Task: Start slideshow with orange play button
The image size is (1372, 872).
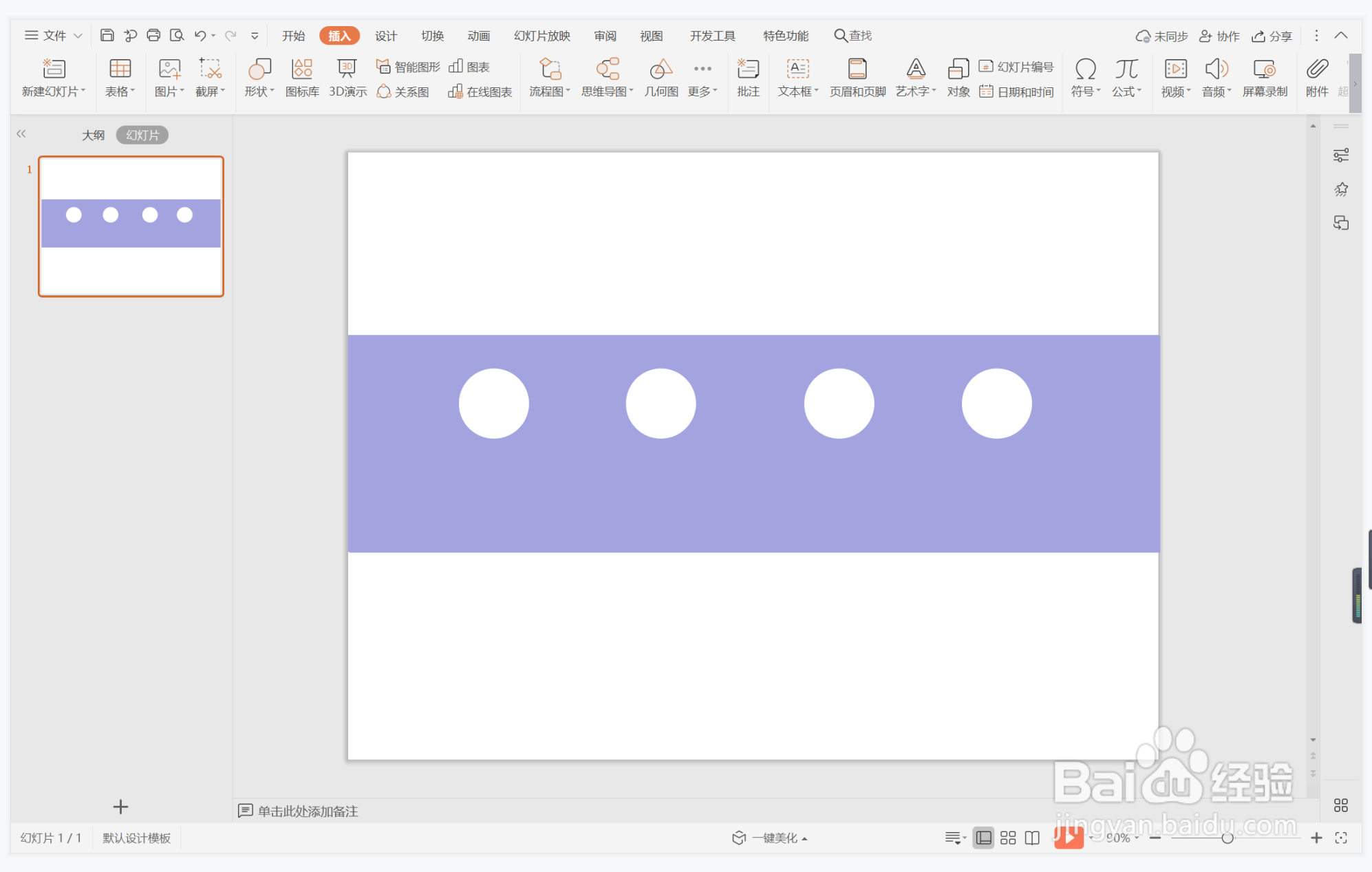Action: 1069,837
